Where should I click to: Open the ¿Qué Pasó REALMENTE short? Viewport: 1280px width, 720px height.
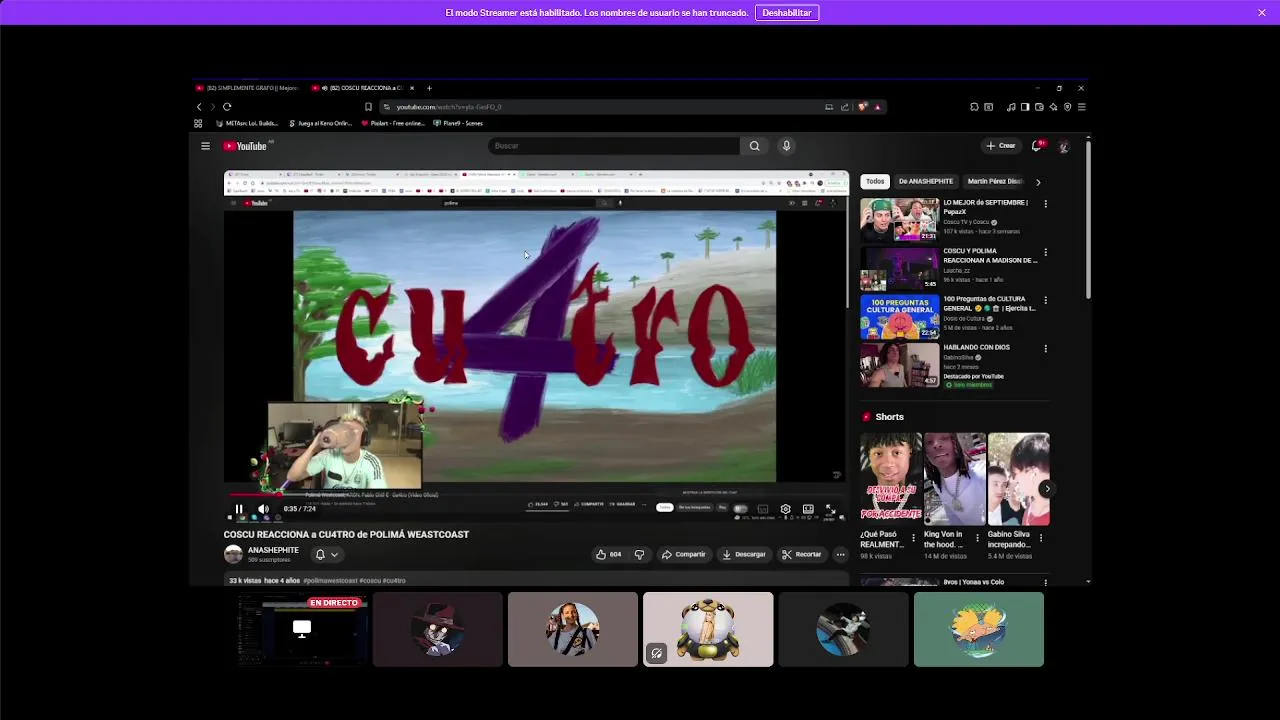coord(891,480)
